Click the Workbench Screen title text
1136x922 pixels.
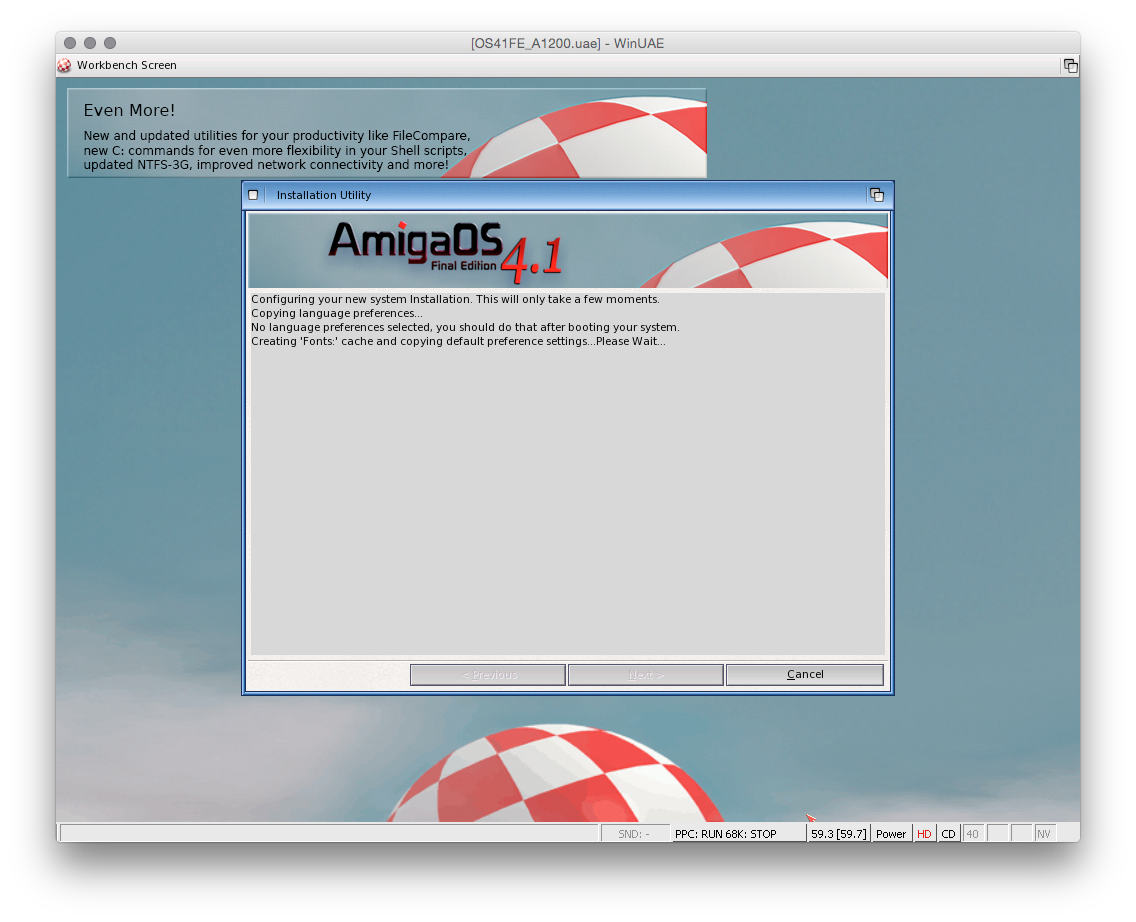point(127,65)
